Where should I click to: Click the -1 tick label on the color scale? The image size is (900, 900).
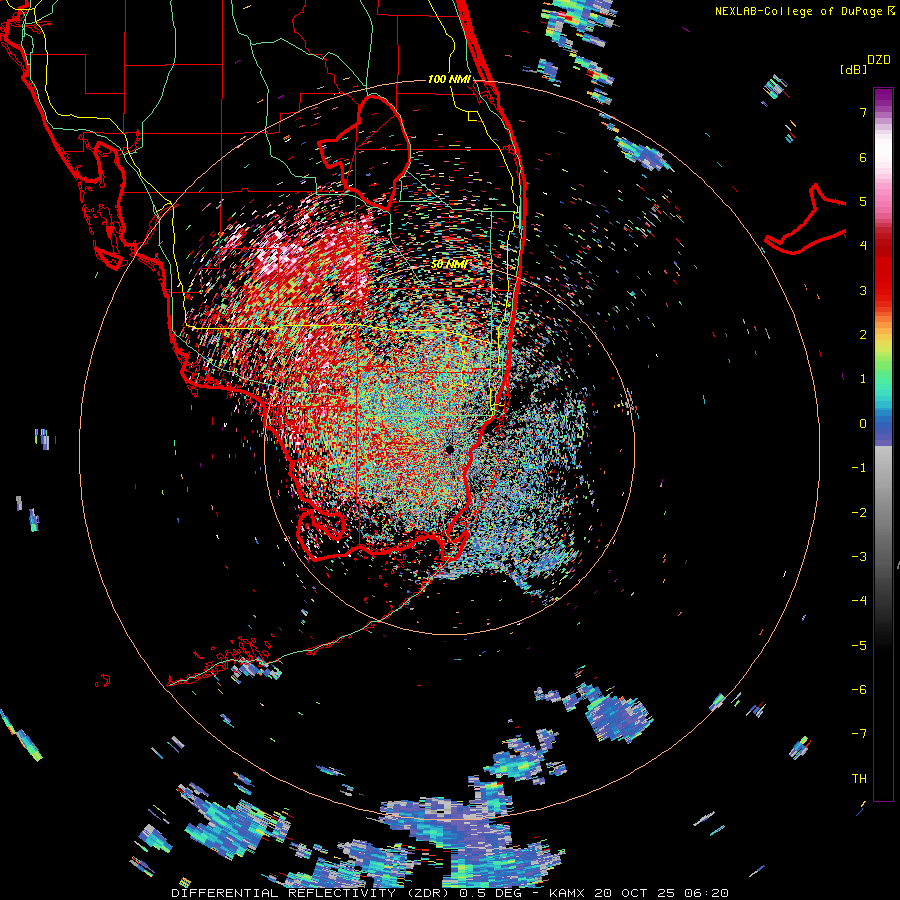click(x=859, y=468)
